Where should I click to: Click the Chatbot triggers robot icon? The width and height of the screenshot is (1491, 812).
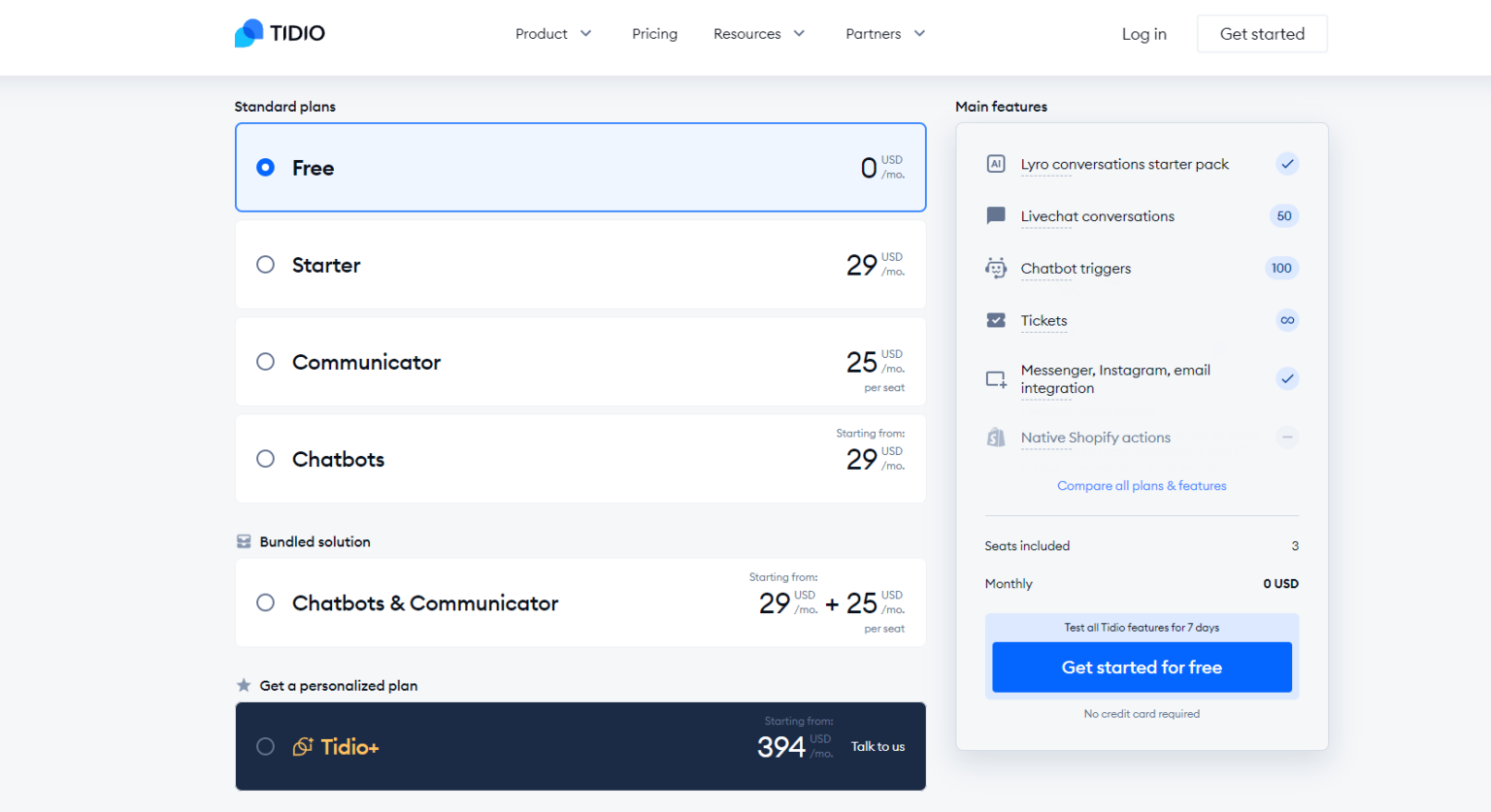(x=996, y=268)
